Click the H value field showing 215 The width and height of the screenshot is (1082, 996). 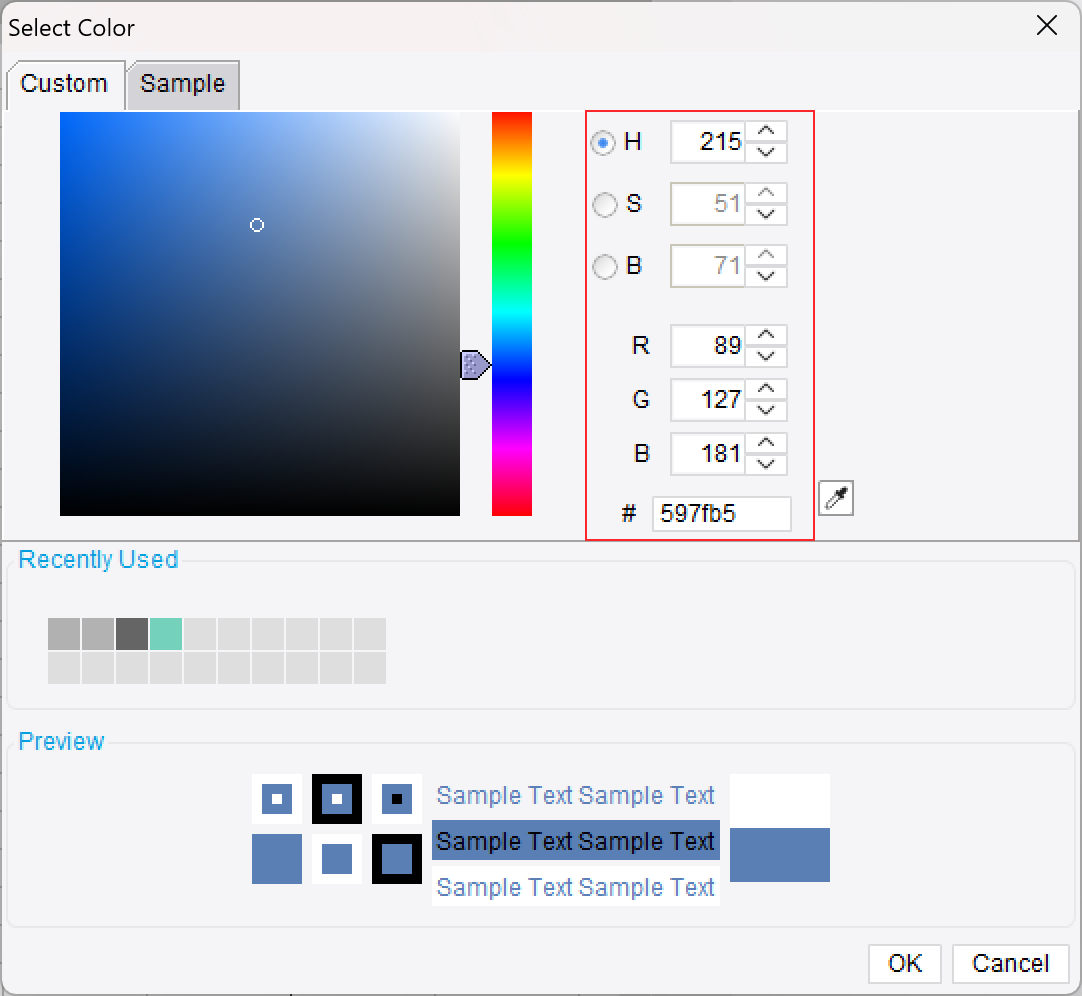click(708, 142)
